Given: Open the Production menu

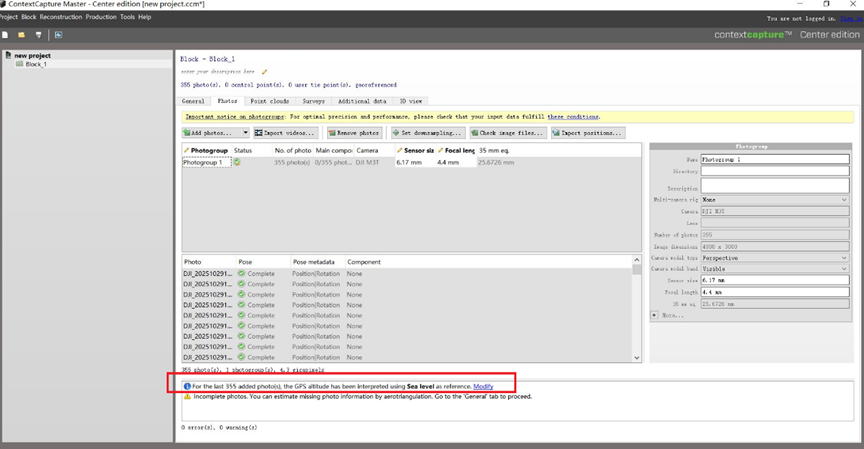Looking at the screenshot, I should pos(101,17).
